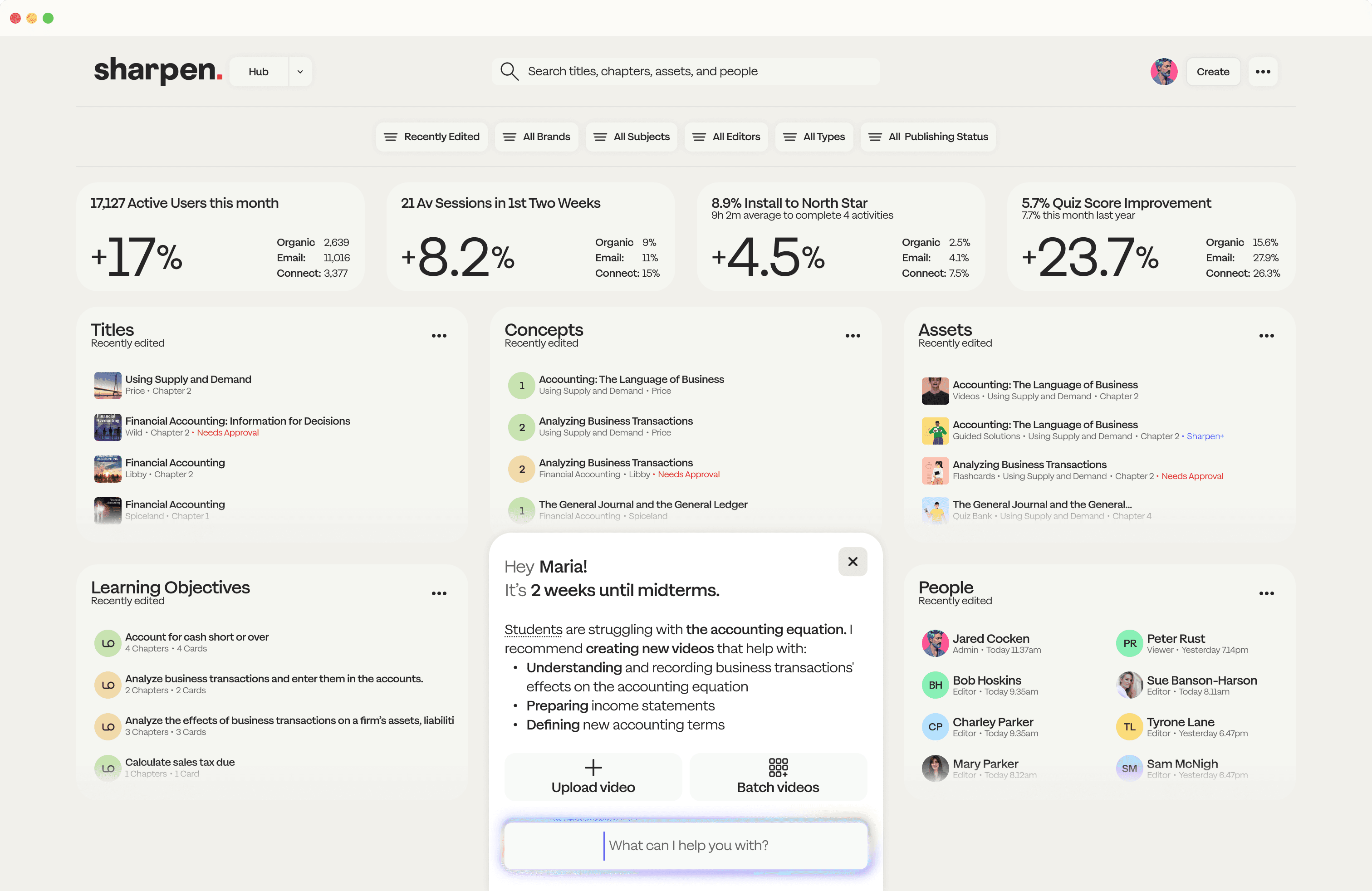Open the All Brands filter
Viewport: 1372px width, 891px height.
pos(536,137)
